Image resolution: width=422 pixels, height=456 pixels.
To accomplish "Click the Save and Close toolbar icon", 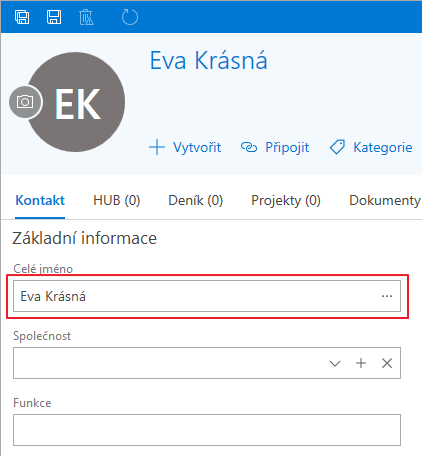I will (22, 17).
